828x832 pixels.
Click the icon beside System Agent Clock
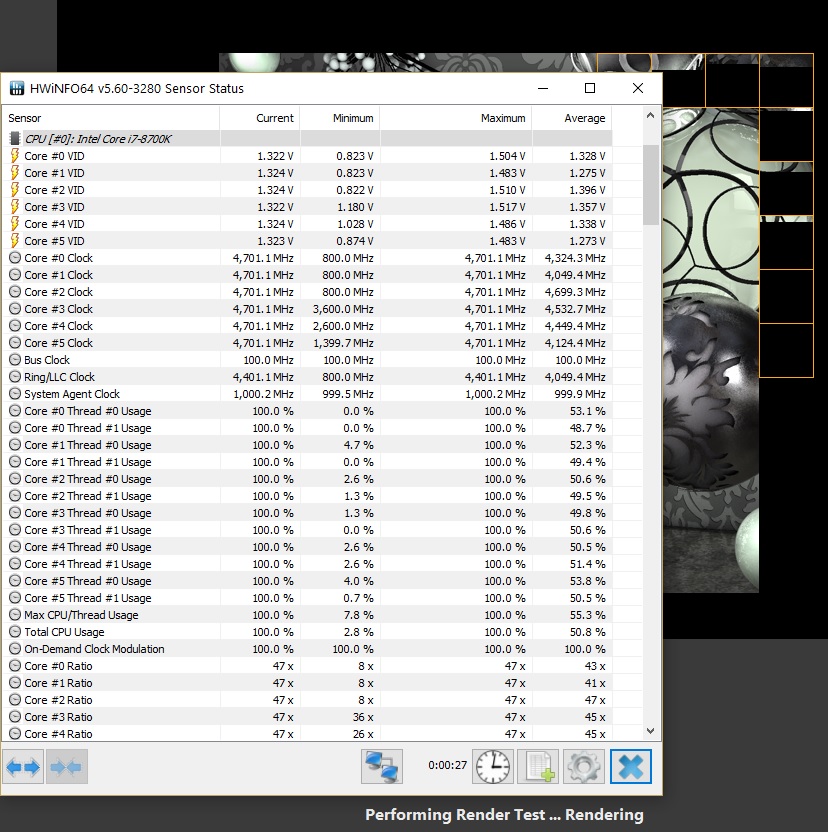click(x=15, y=394)
